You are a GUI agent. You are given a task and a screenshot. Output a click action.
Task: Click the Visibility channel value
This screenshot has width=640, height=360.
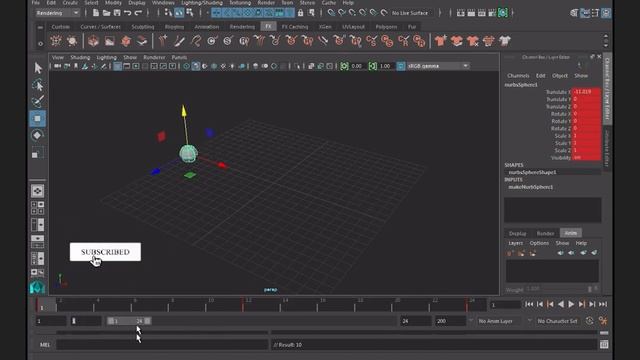point(586,158)
